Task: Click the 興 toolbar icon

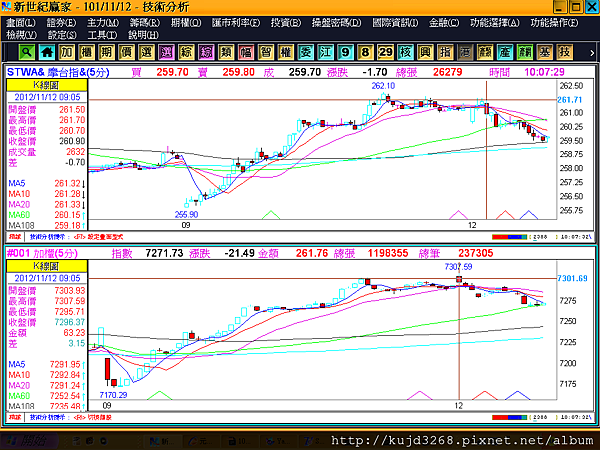Action: tap(425, 52)
